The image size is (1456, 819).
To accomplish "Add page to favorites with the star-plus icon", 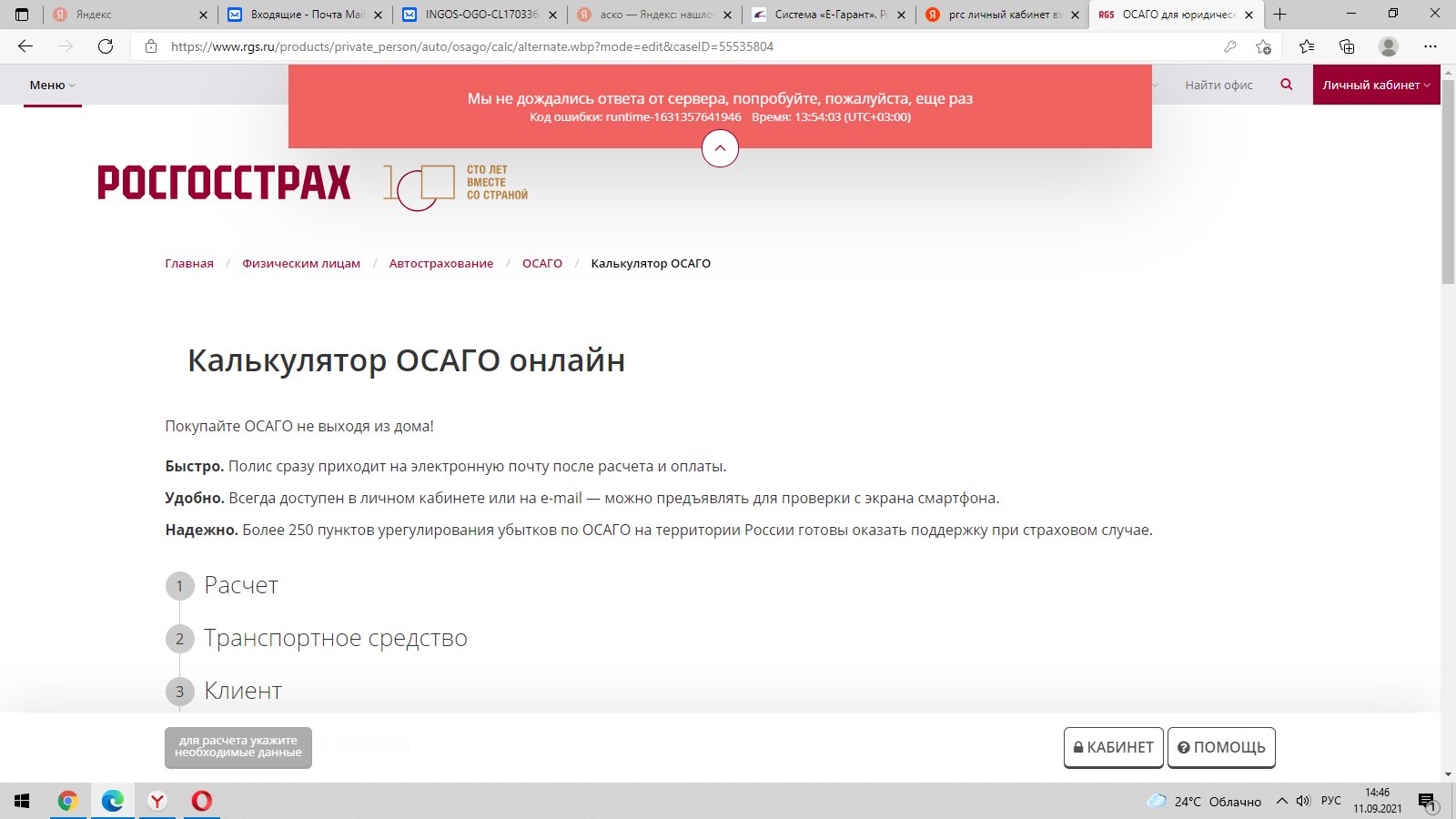I will pos(1263,46).
